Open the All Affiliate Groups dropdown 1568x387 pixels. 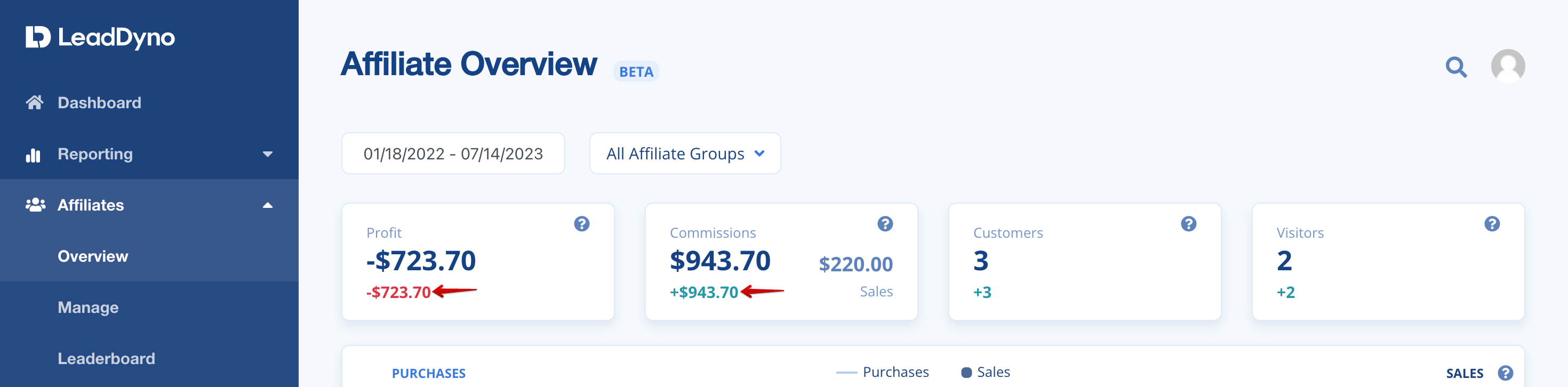tap(684, 154)
